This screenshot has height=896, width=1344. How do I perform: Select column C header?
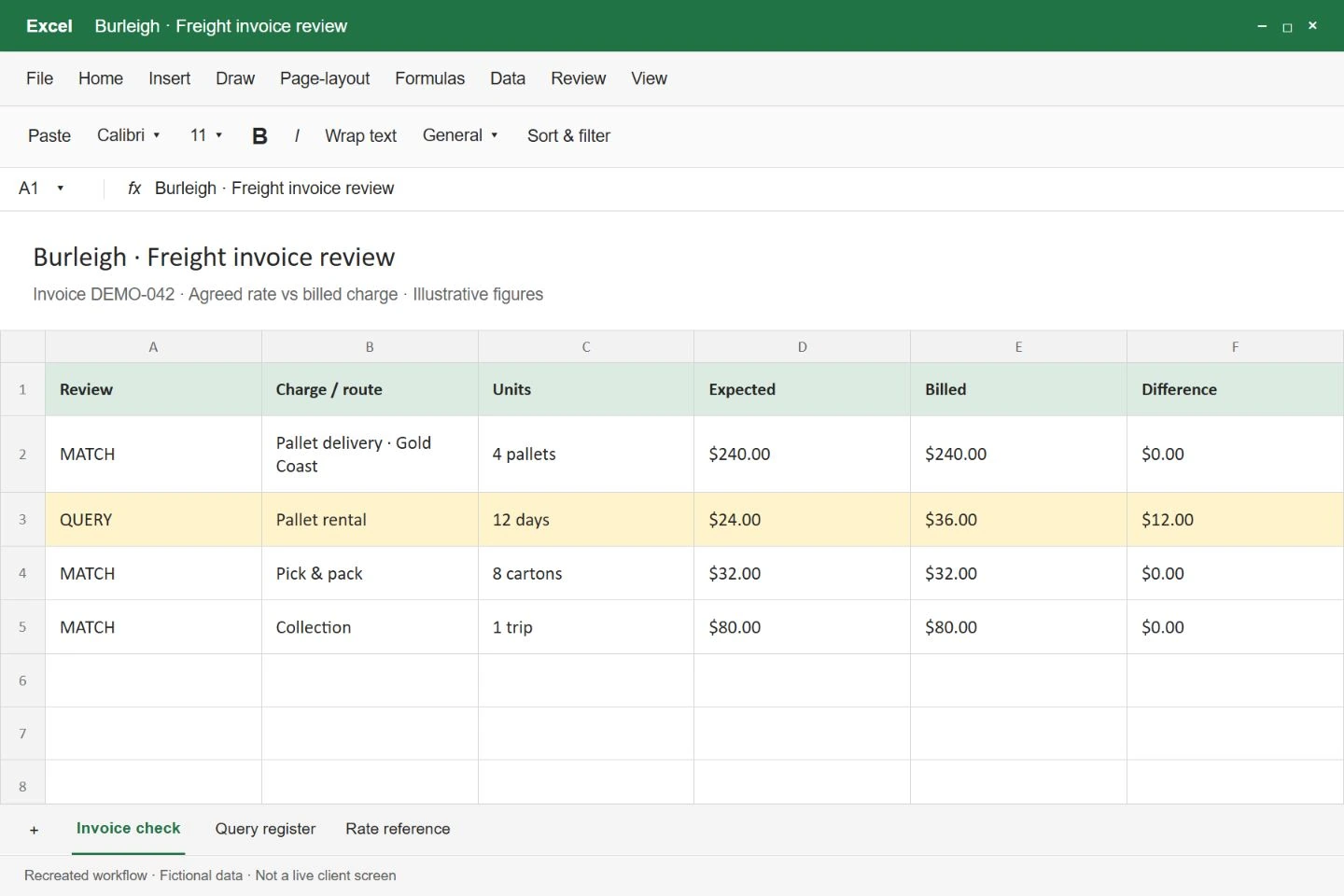coord(586,347)
